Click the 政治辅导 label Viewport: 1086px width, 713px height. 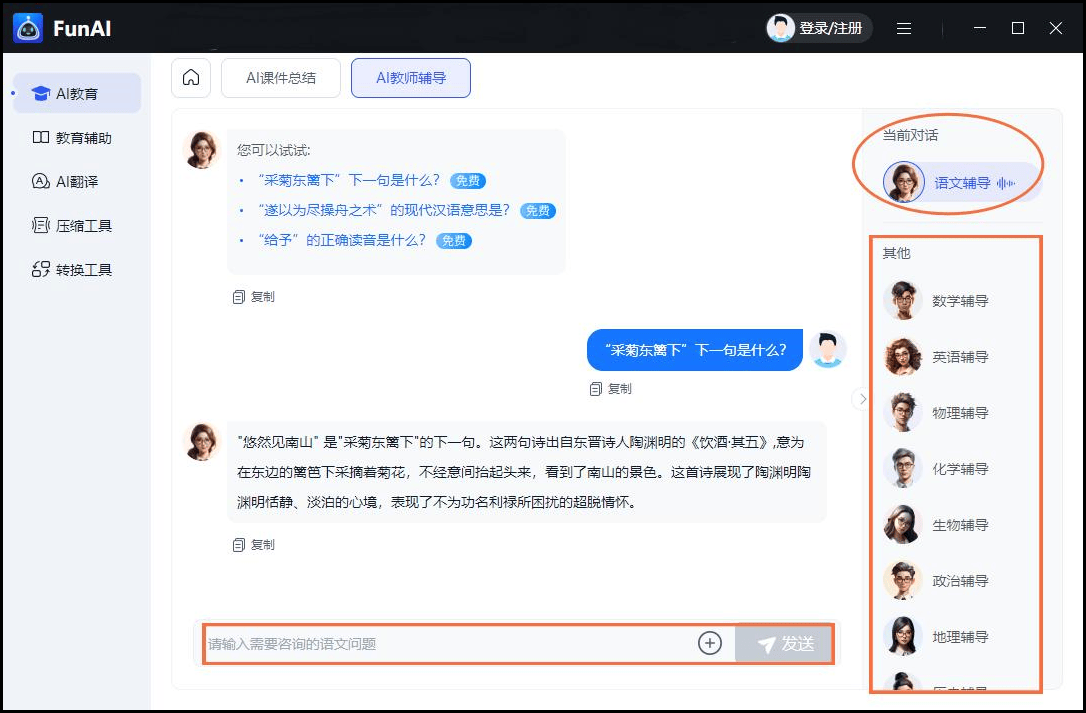pos(960,581)
